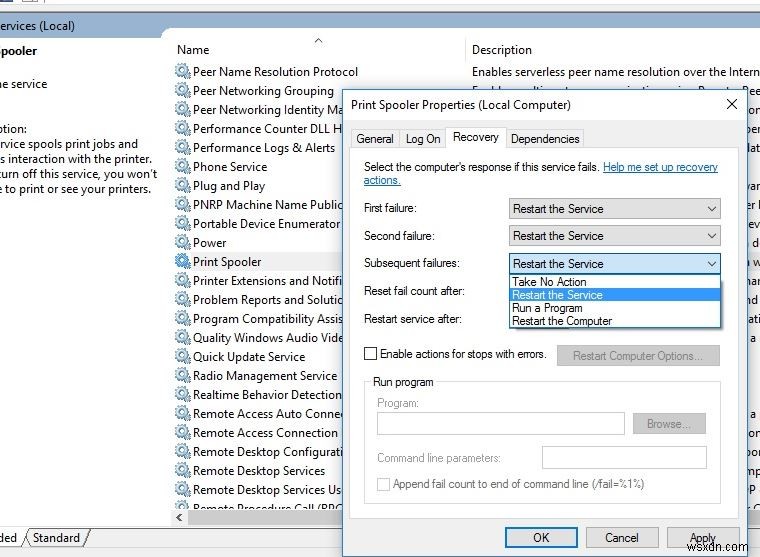
Task: Switch to the General tab
Action: tap(375, 139)
